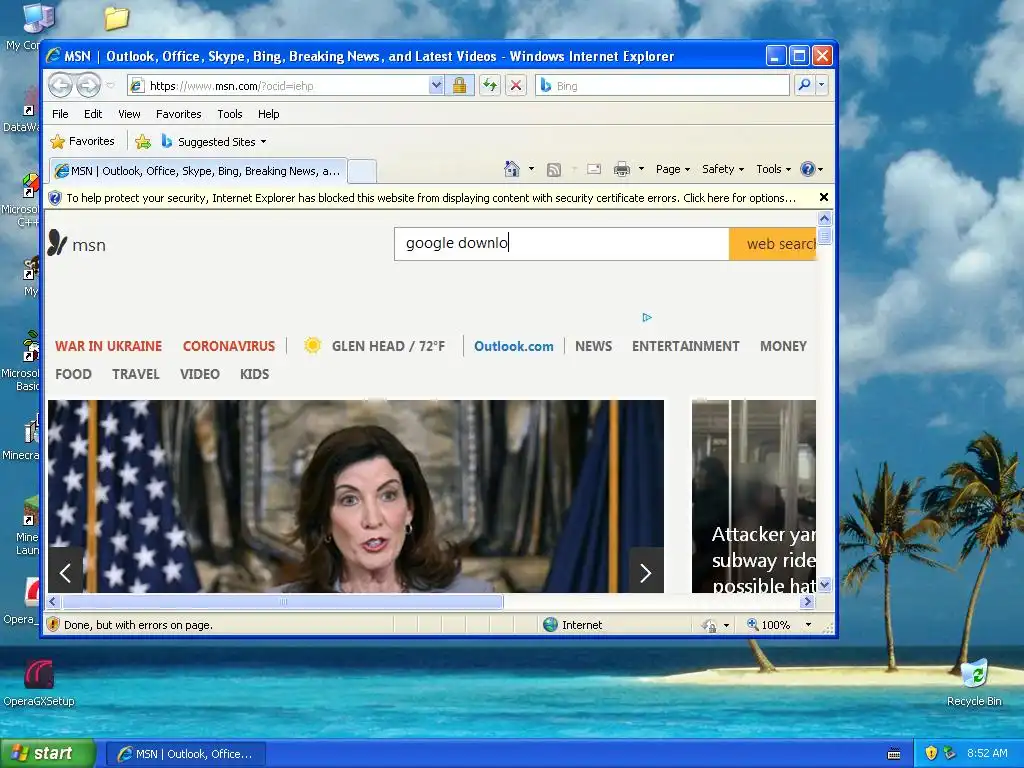This screenshot has width=1024, height=768.
Task: Select OperaGXSetup desktop icon
Action: (39, 682)
